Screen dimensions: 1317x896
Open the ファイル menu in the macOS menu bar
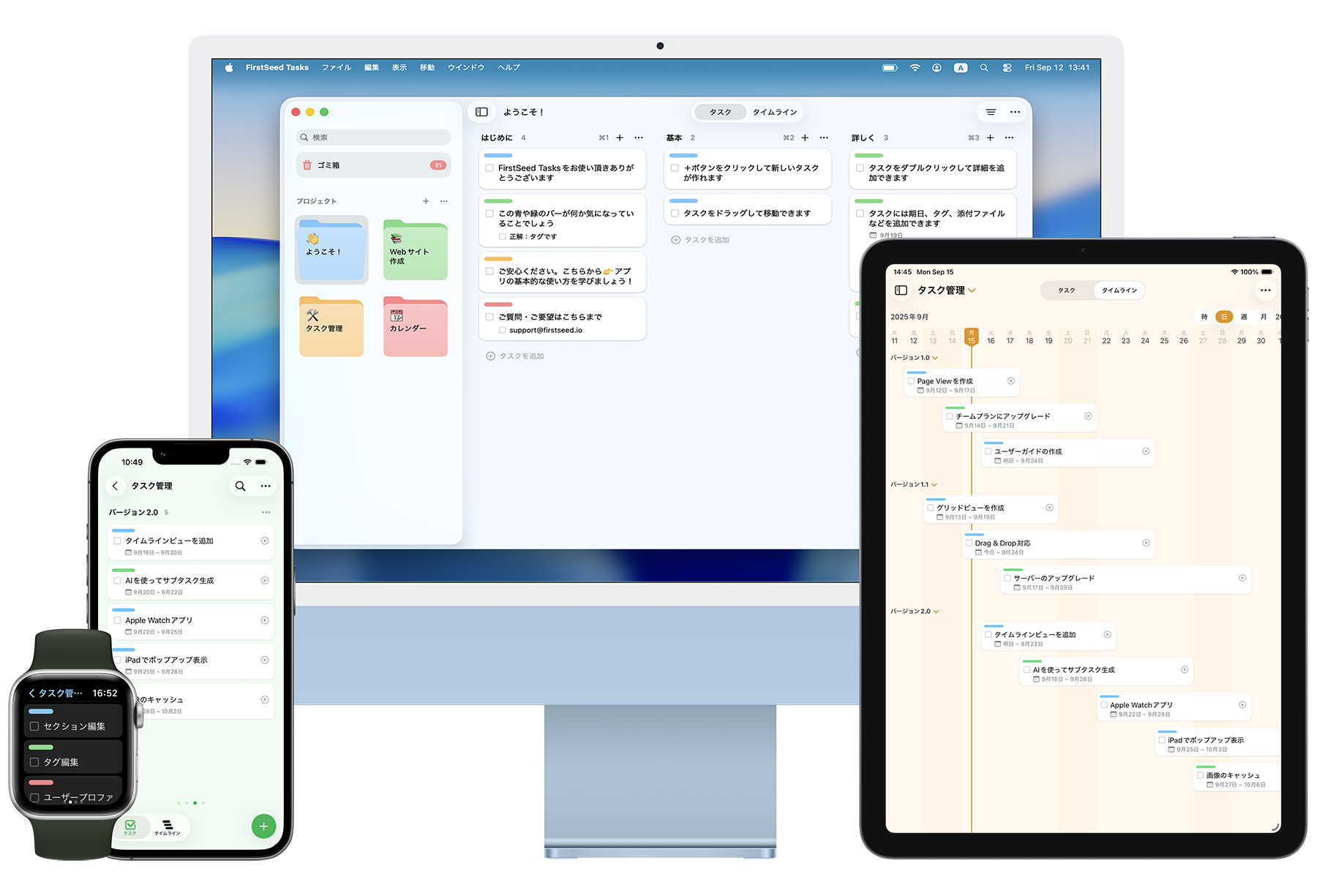pos(336,67)
